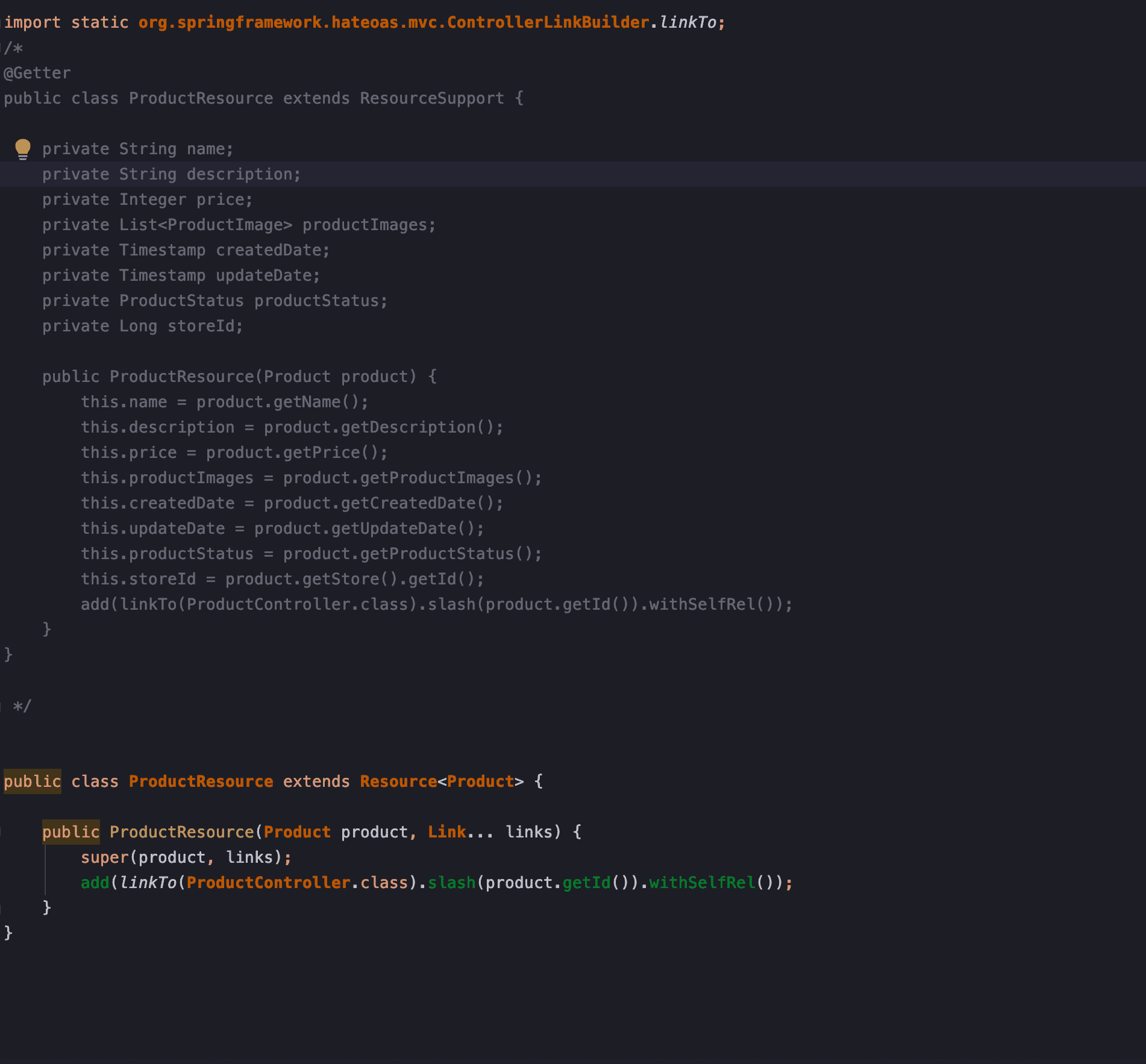Click the 'Link' type in constructor parameters
1146x1064 pixels.
(x=446, y=832)
